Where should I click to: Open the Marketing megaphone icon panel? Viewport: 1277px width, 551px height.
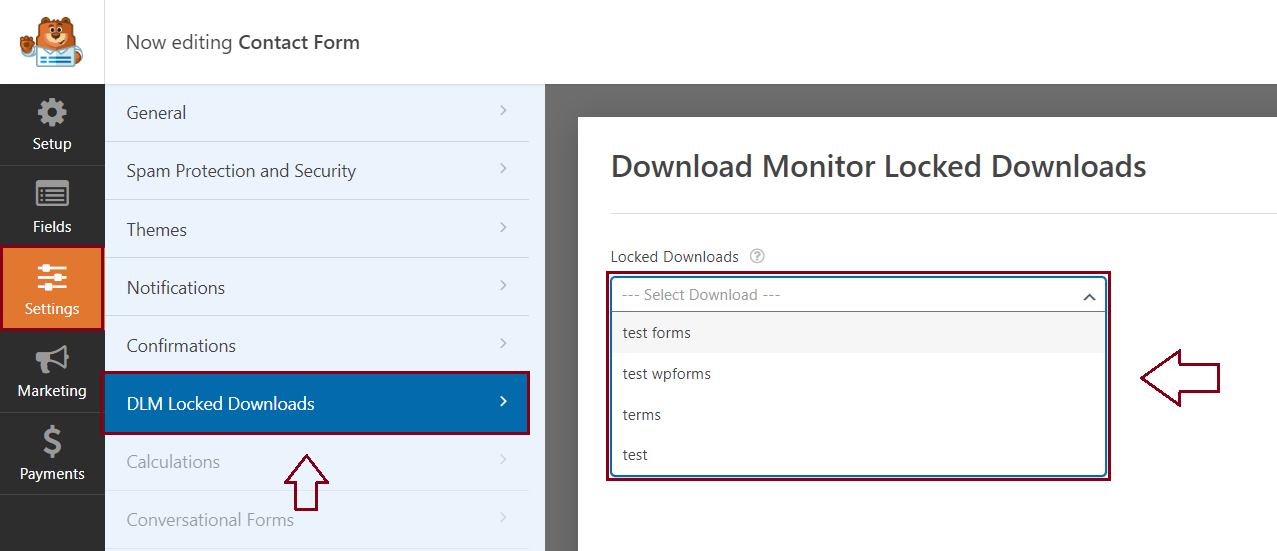coord(52,371)
